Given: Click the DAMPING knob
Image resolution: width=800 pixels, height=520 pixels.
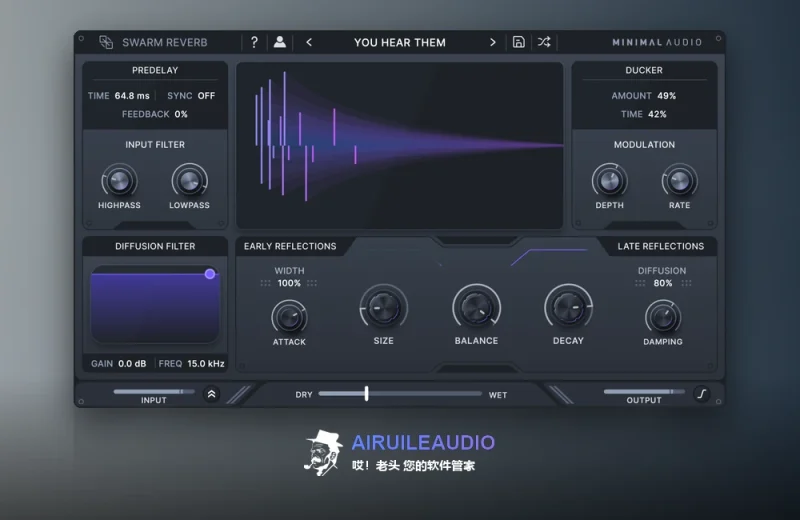Looking at the screenshot, I should click(x=662, y=317).
